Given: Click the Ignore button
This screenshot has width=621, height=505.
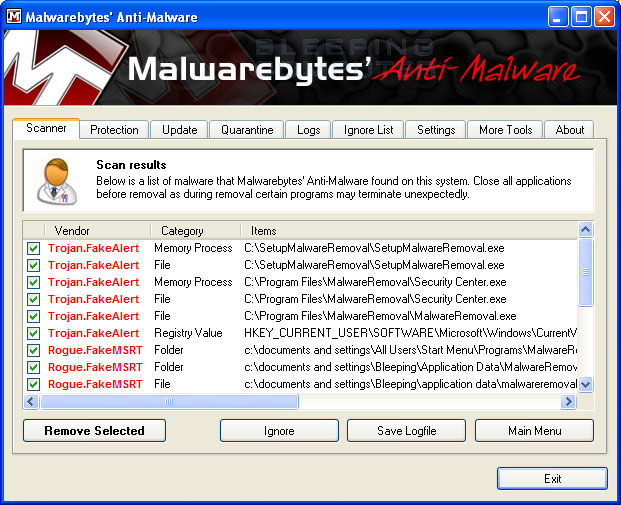Looking at the screenshot, I should pos(279,431).
